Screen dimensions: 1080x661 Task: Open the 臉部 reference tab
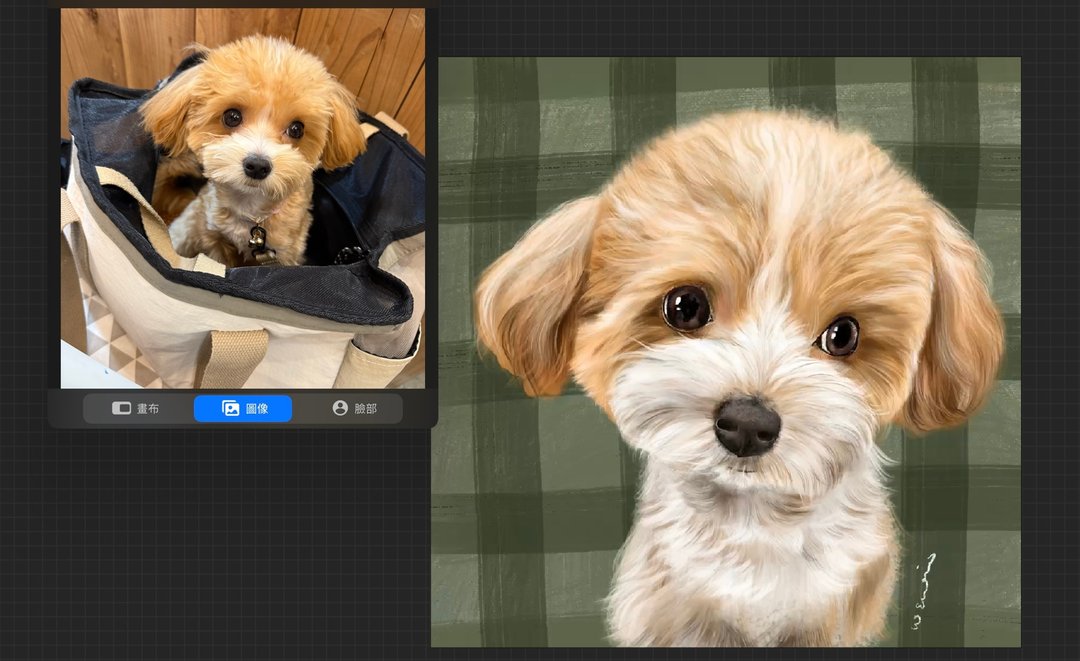[355, 408]
